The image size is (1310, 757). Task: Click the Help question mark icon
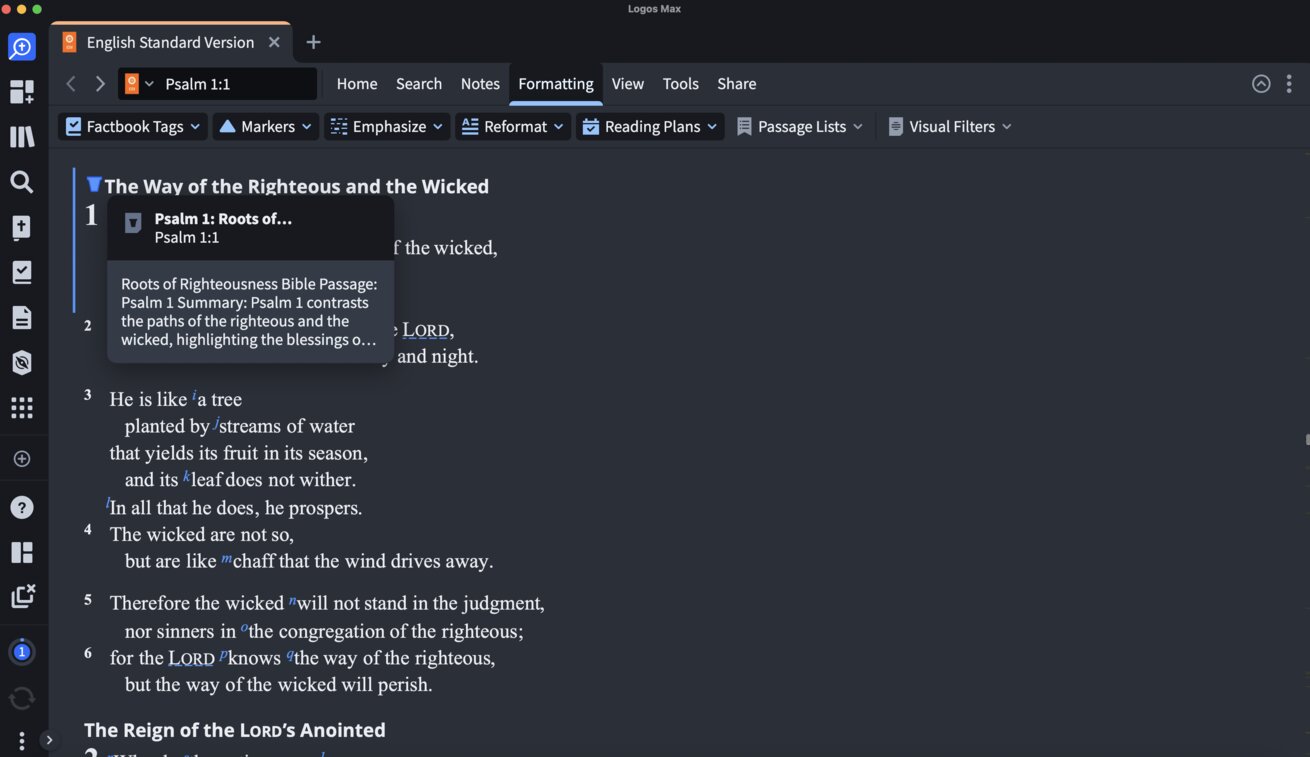[21, 507]
